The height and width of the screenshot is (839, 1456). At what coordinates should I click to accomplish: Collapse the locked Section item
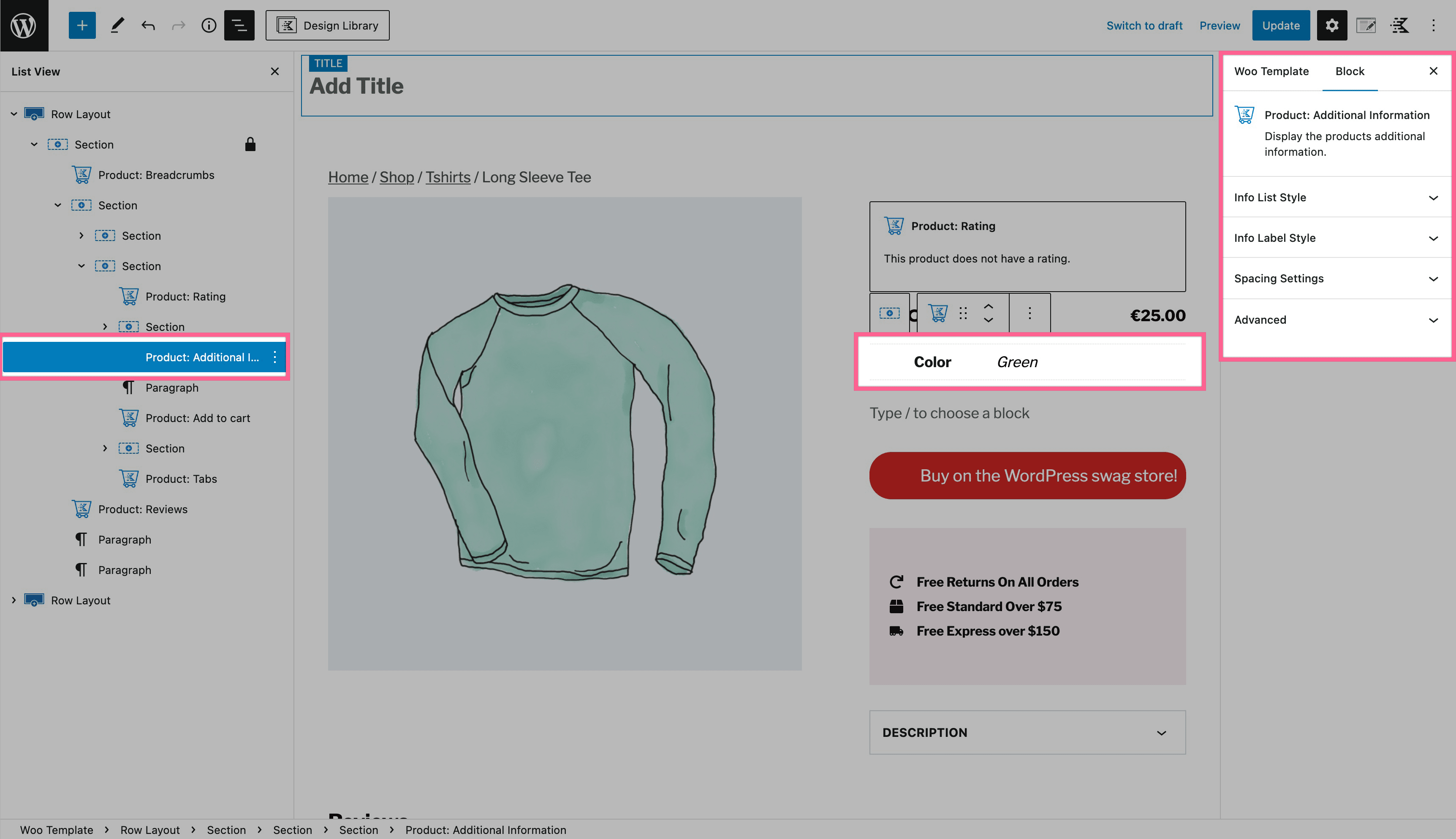[34, 145]
